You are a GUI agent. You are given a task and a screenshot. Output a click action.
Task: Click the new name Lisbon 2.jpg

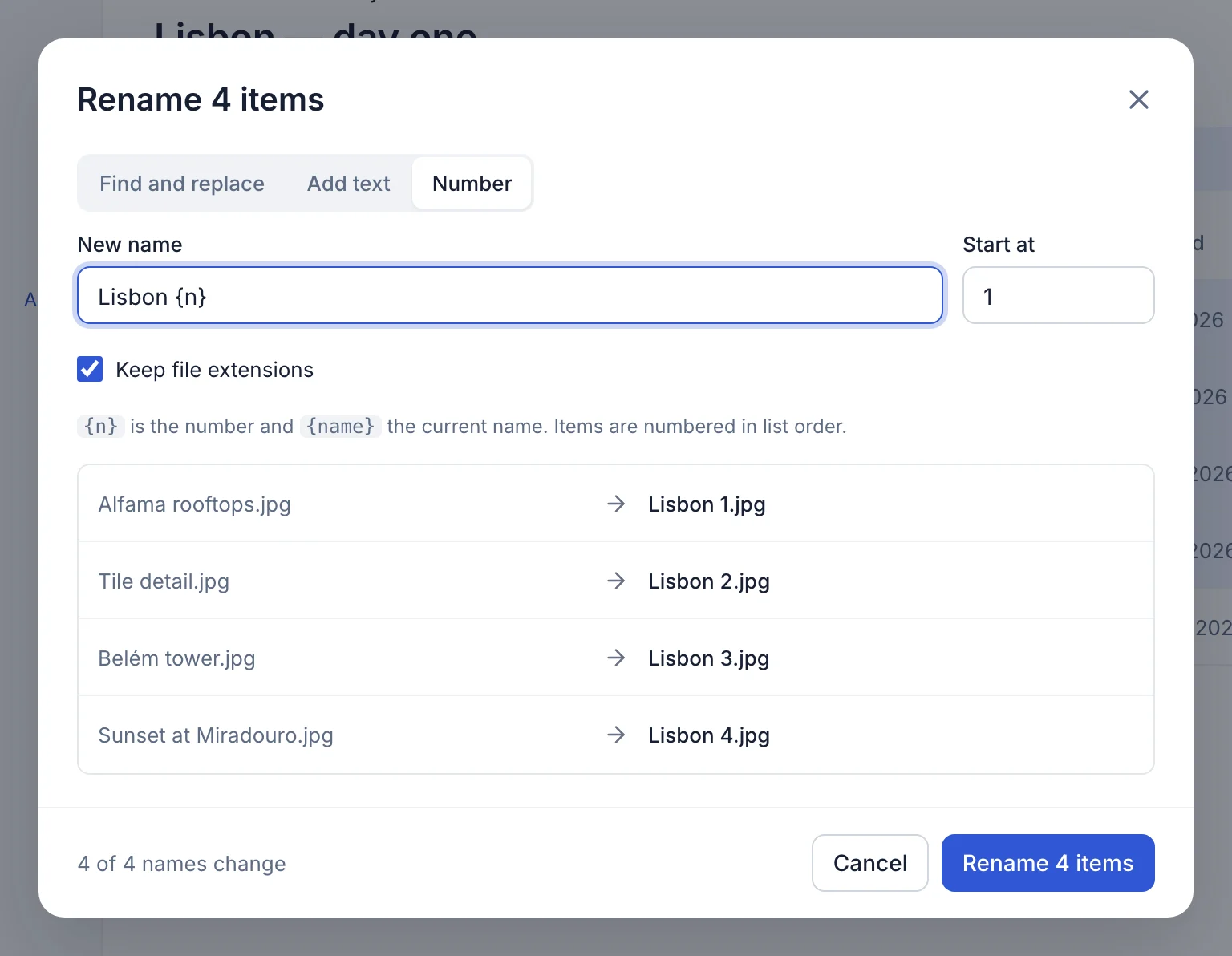point(709,581)
